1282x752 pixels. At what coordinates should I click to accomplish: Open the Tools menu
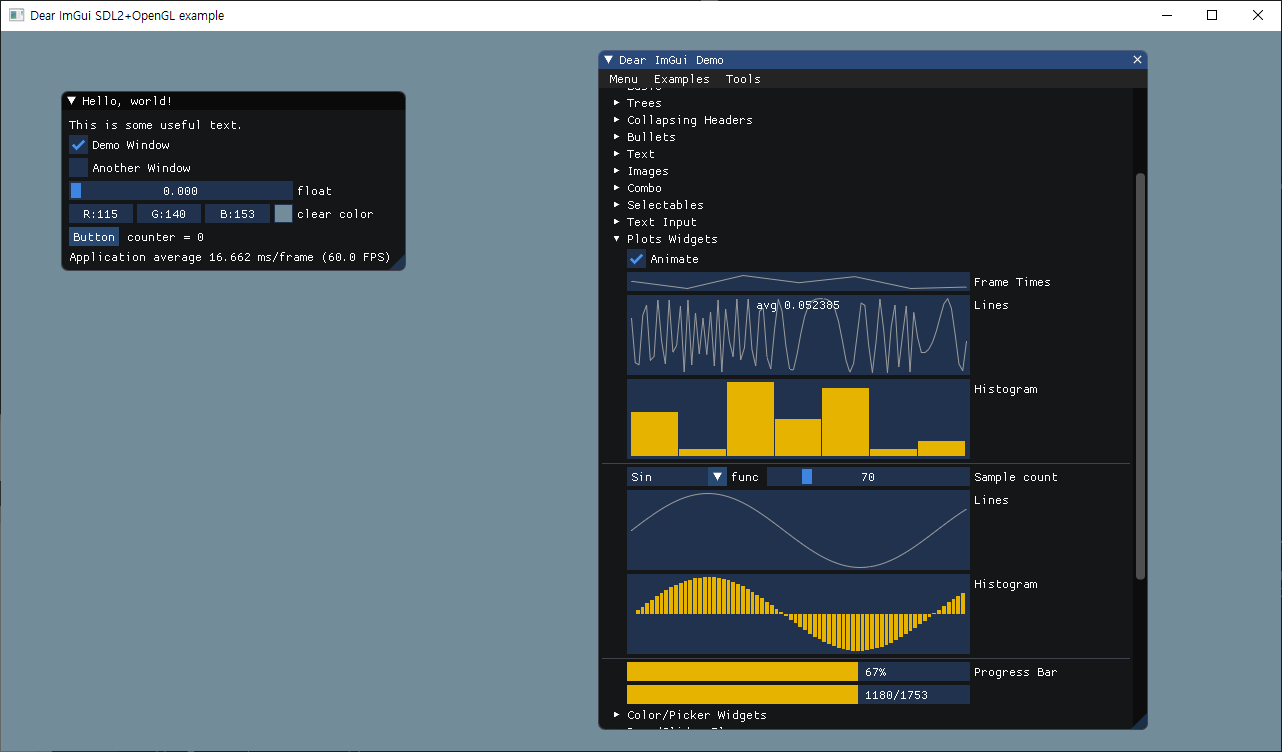pyautogui.click(x=743, y=79)
